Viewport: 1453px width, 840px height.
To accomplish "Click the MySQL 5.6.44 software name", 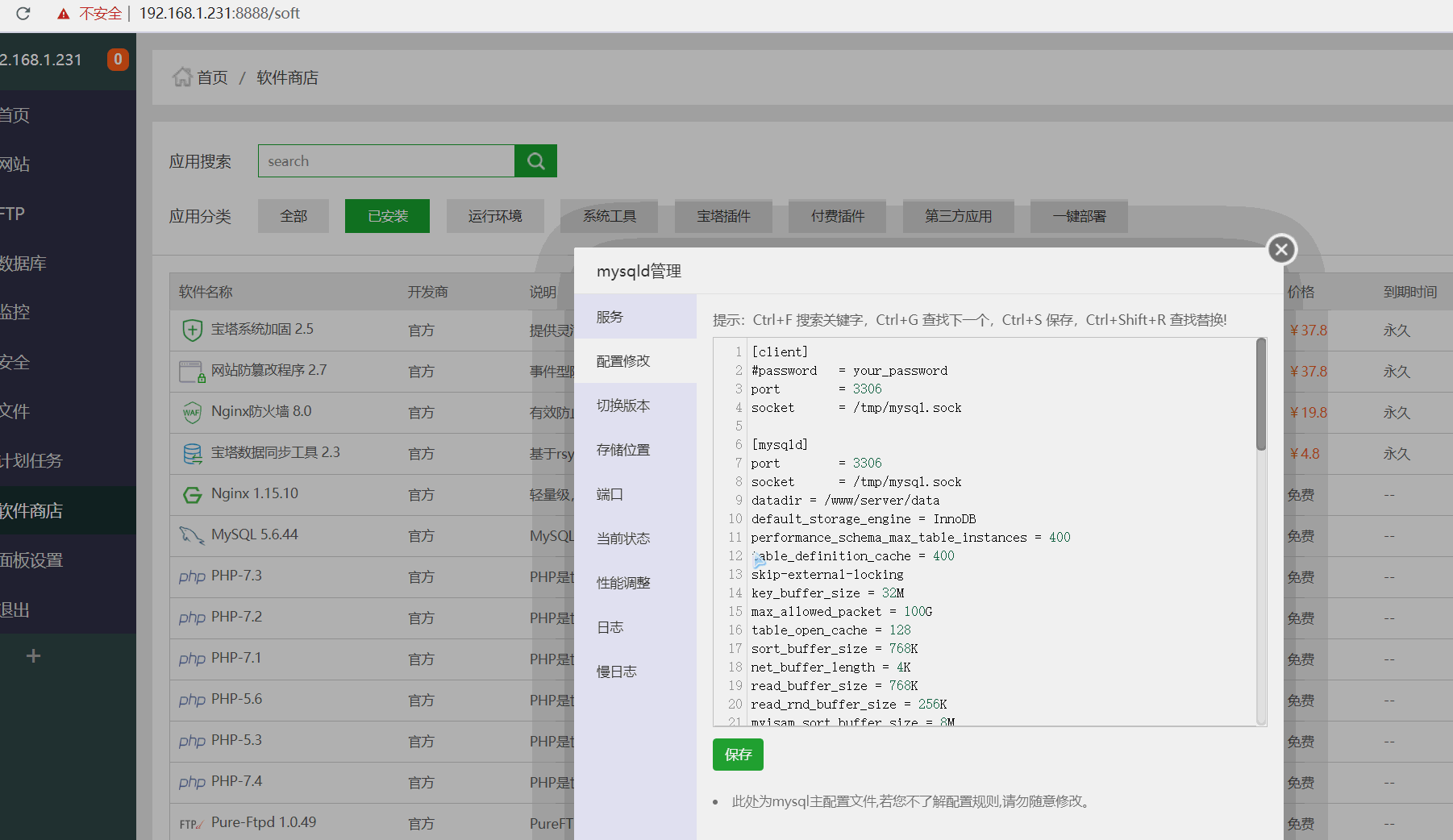I will 255,534.
